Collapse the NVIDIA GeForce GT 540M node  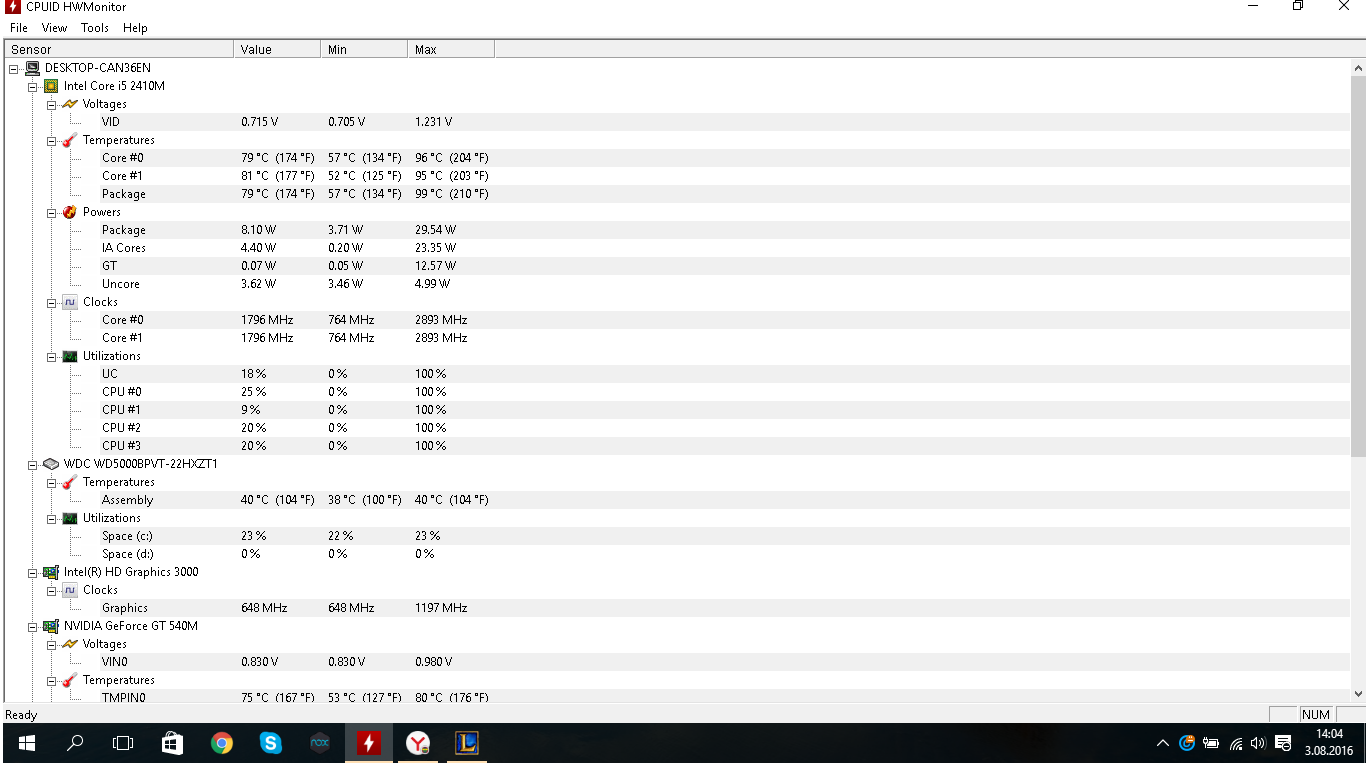pos(33,626)
